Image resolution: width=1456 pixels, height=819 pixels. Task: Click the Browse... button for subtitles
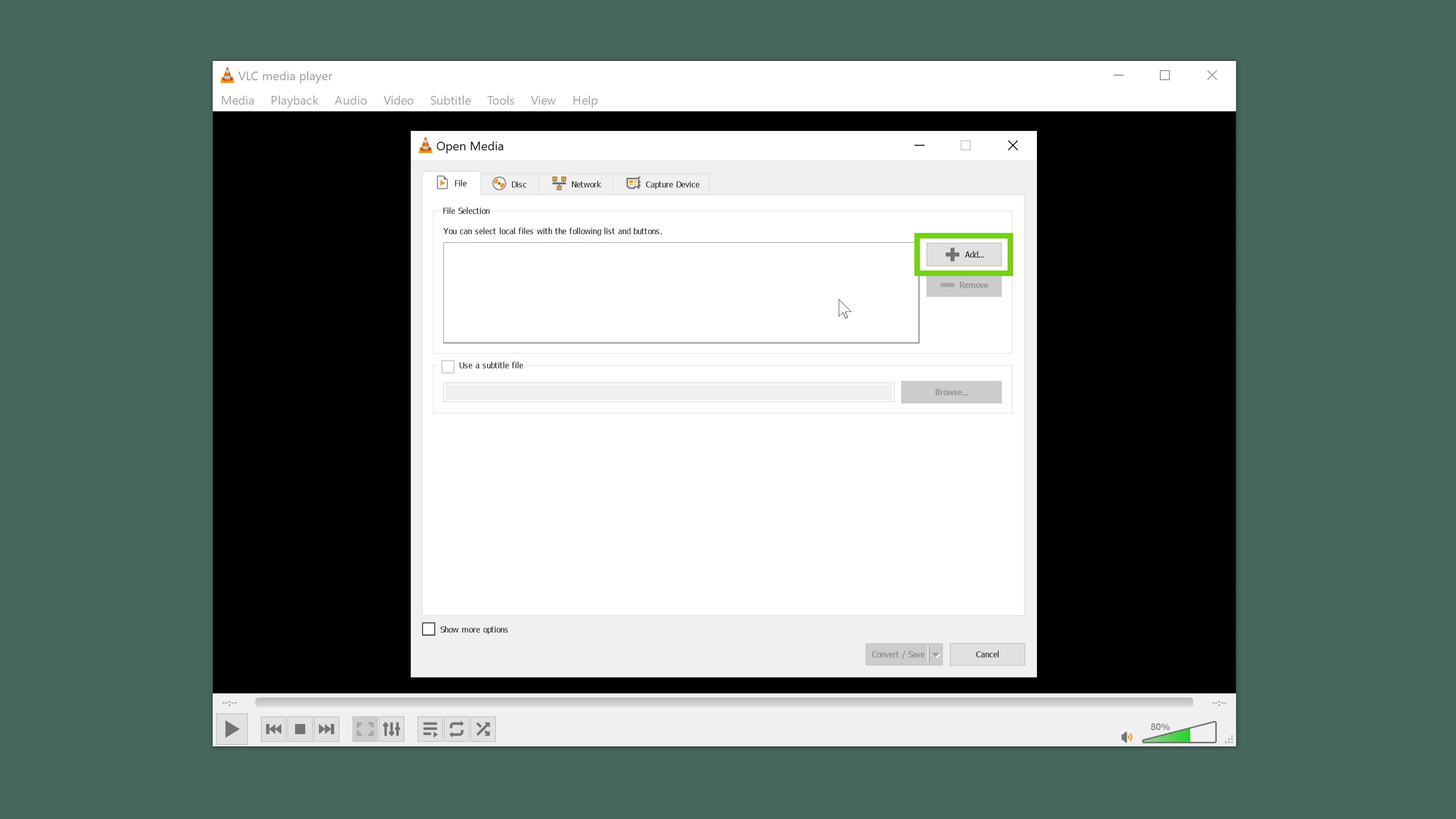[x=951, y=392]
